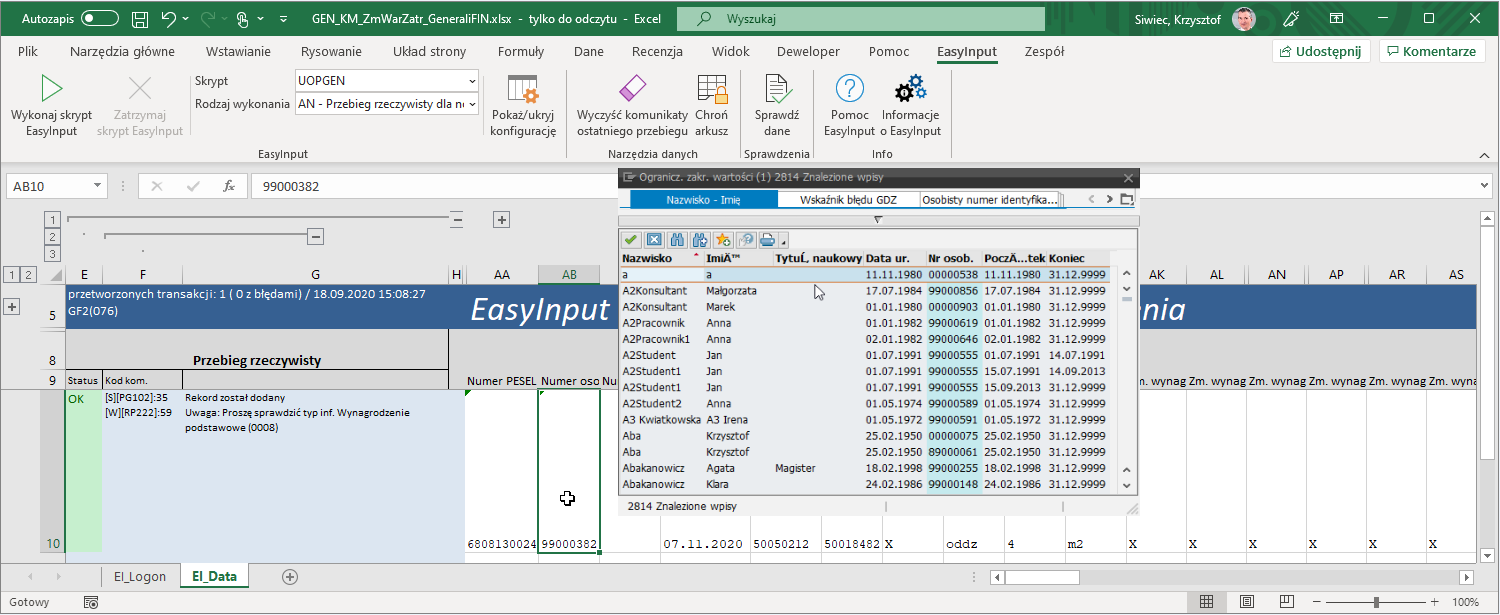Viewport: 1500px width, 615px height.
Task: Confirm selection with the green checkmark
Action: pos(631,239)
